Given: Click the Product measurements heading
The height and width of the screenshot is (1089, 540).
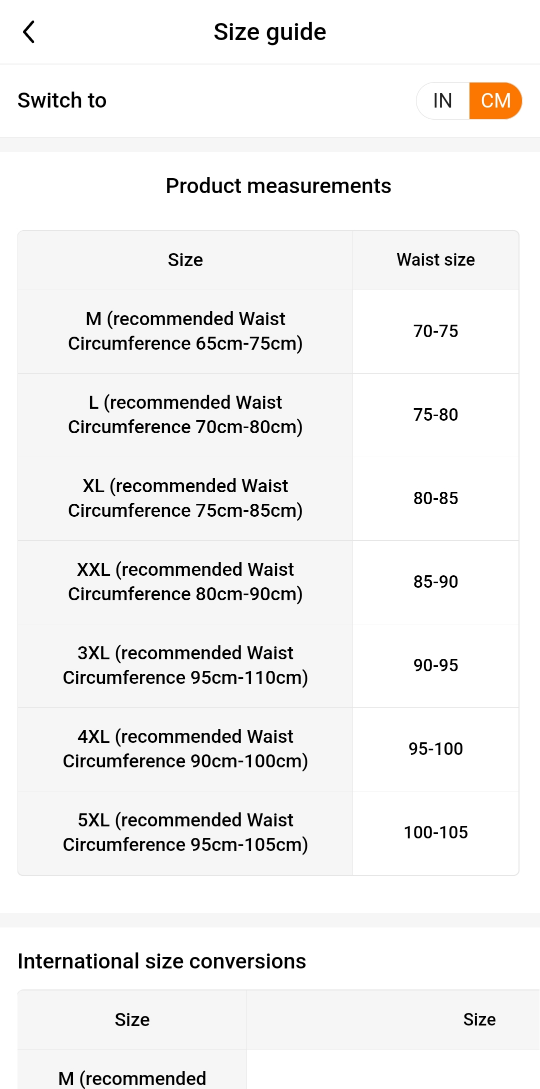Looking at the screenshot, I should tap(278, 186).
